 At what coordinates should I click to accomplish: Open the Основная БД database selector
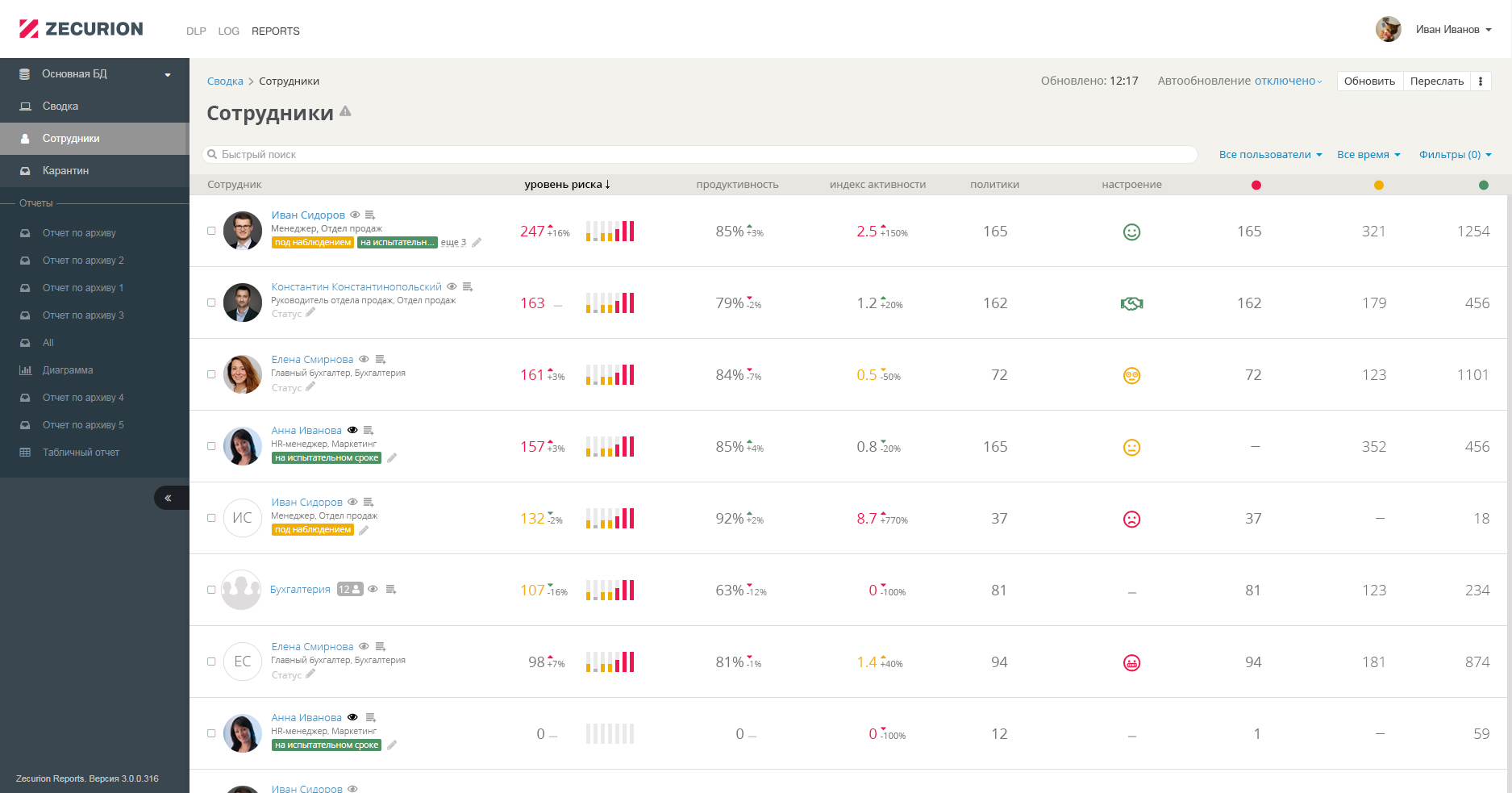click(x=95, y=74)
